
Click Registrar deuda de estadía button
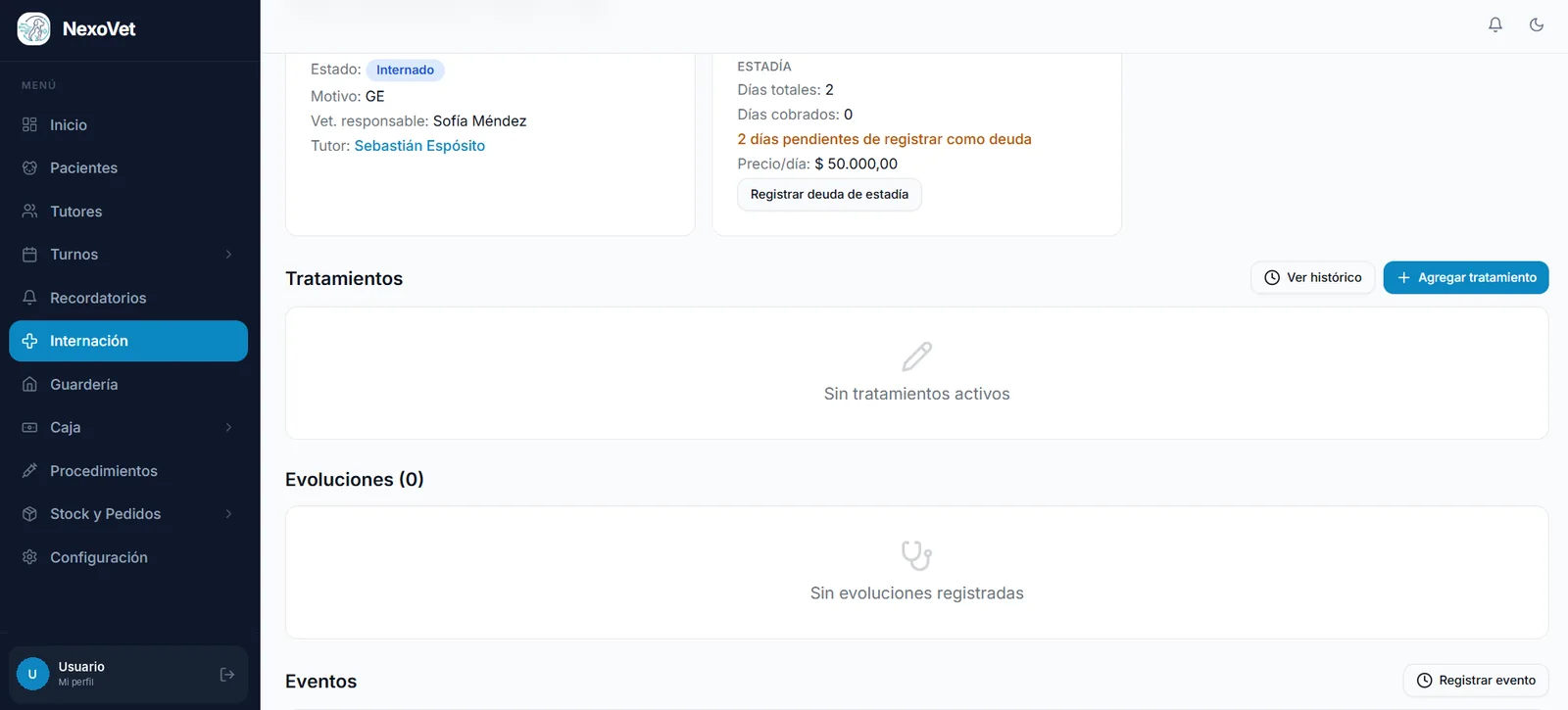829,194
